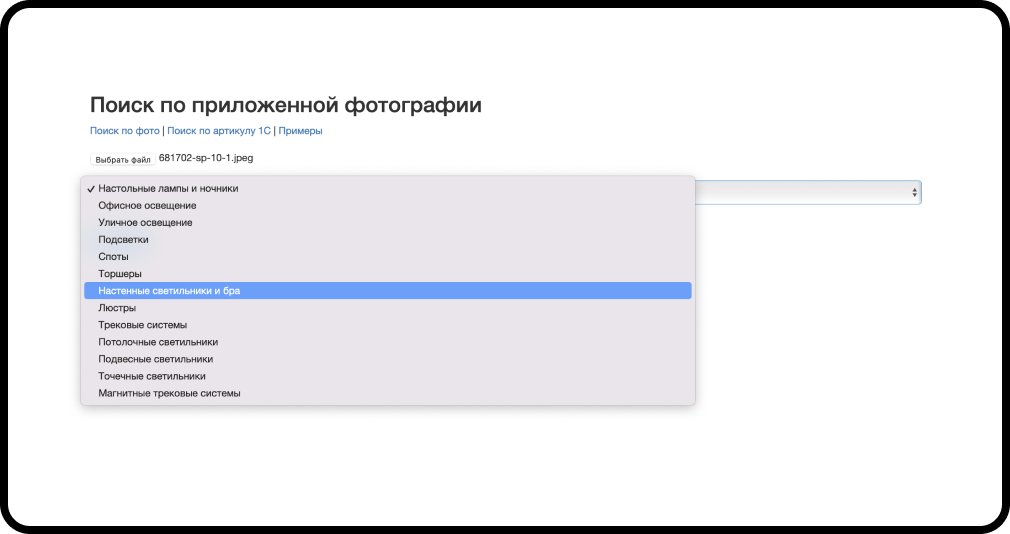Select 'Настольные лампы и ночники' option
Viewport: 1010px width, 534px height.
[168, 188]
